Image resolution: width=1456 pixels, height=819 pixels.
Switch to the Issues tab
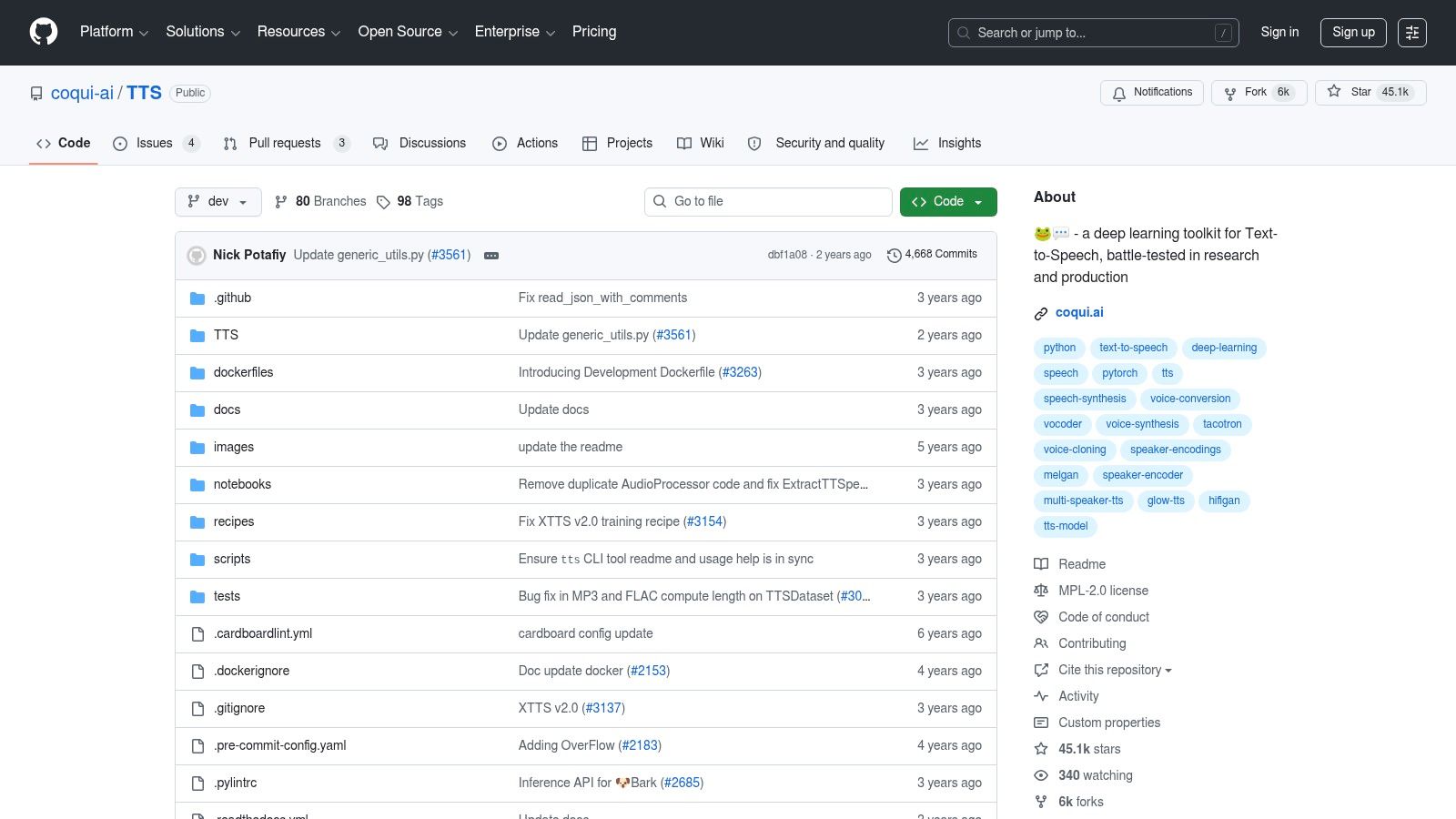(156, 144)
